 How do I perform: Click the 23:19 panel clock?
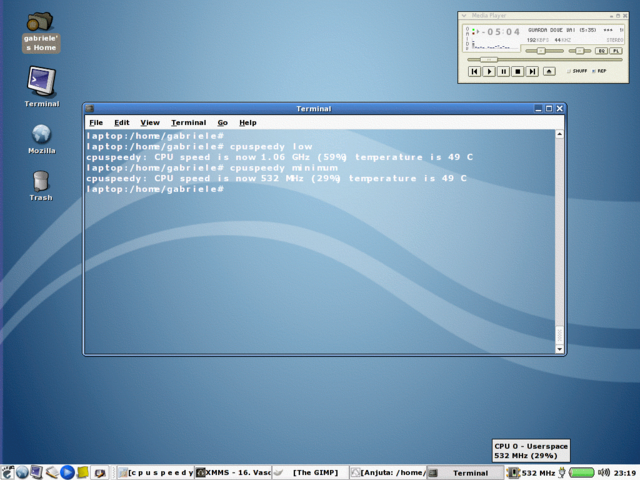624,473
